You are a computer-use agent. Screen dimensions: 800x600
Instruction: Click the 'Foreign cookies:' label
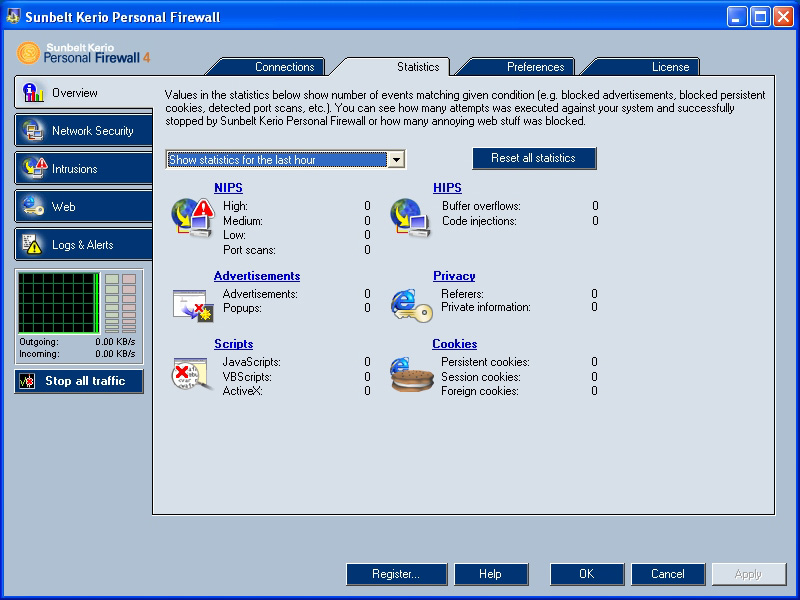tap(480, 391)
